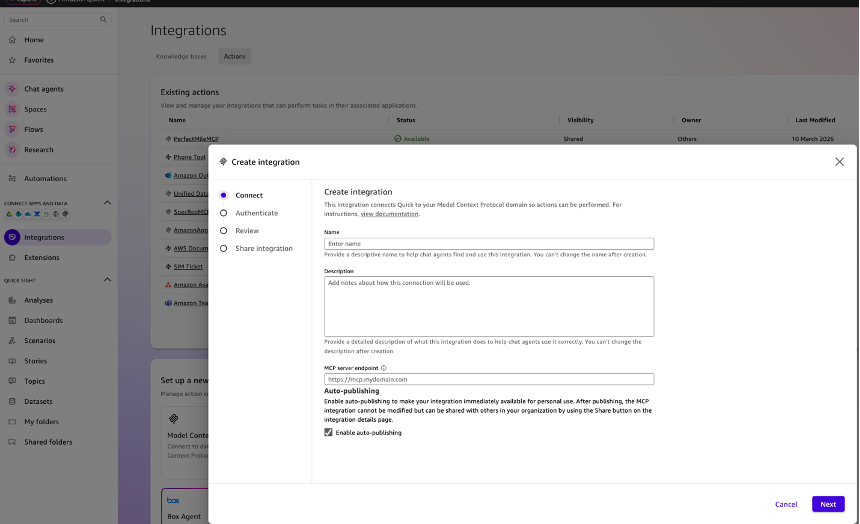Click the Name input field
The height and width of the screenshot is (524, 860).
489,244
